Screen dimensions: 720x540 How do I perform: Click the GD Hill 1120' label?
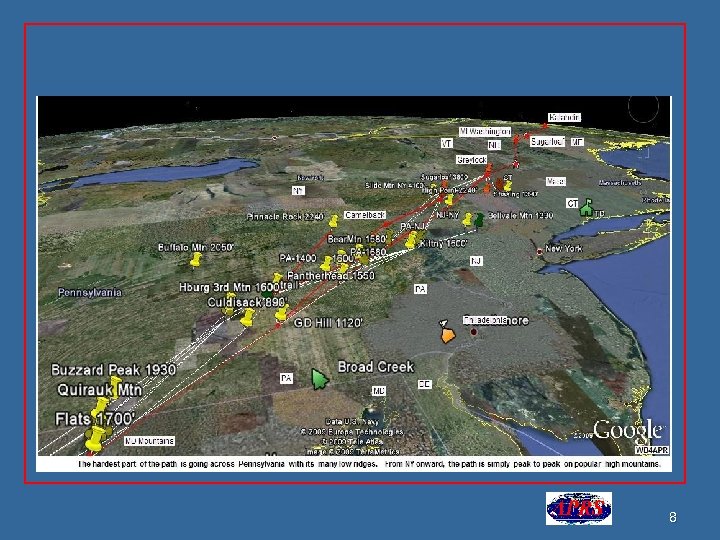click(328, 323)
